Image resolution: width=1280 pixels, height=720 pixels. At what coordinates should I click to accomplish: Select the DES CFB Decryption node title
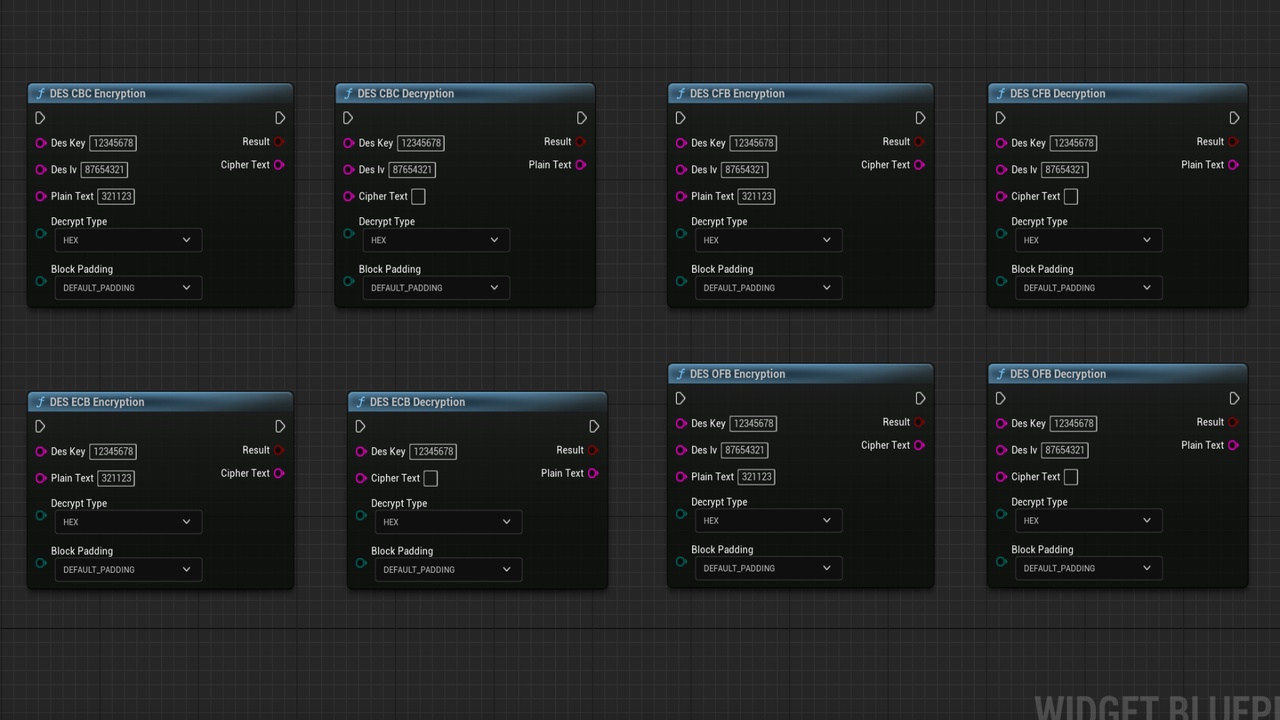1057,94
